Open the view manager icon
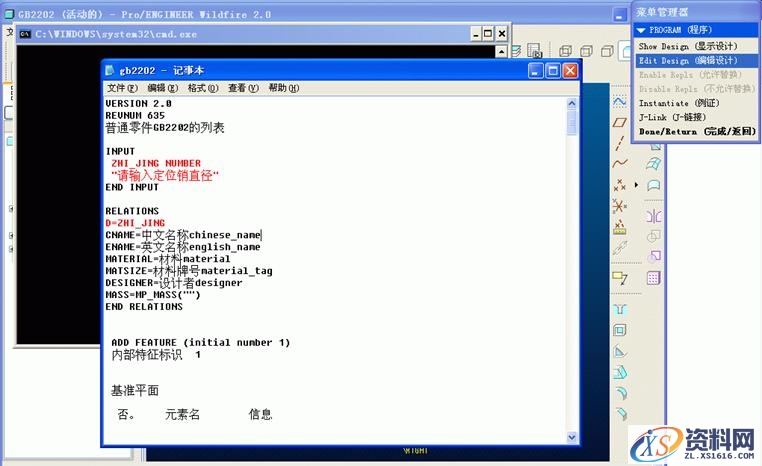This screenshot has width=762, height=466. point(535,51)
